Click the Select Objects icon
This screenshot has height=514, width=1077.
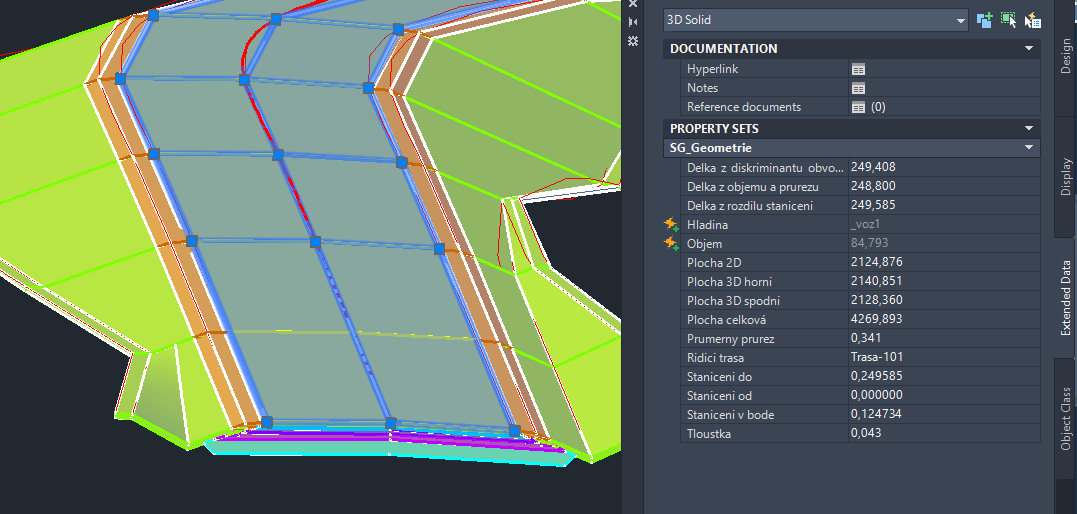coord(1008,19)
